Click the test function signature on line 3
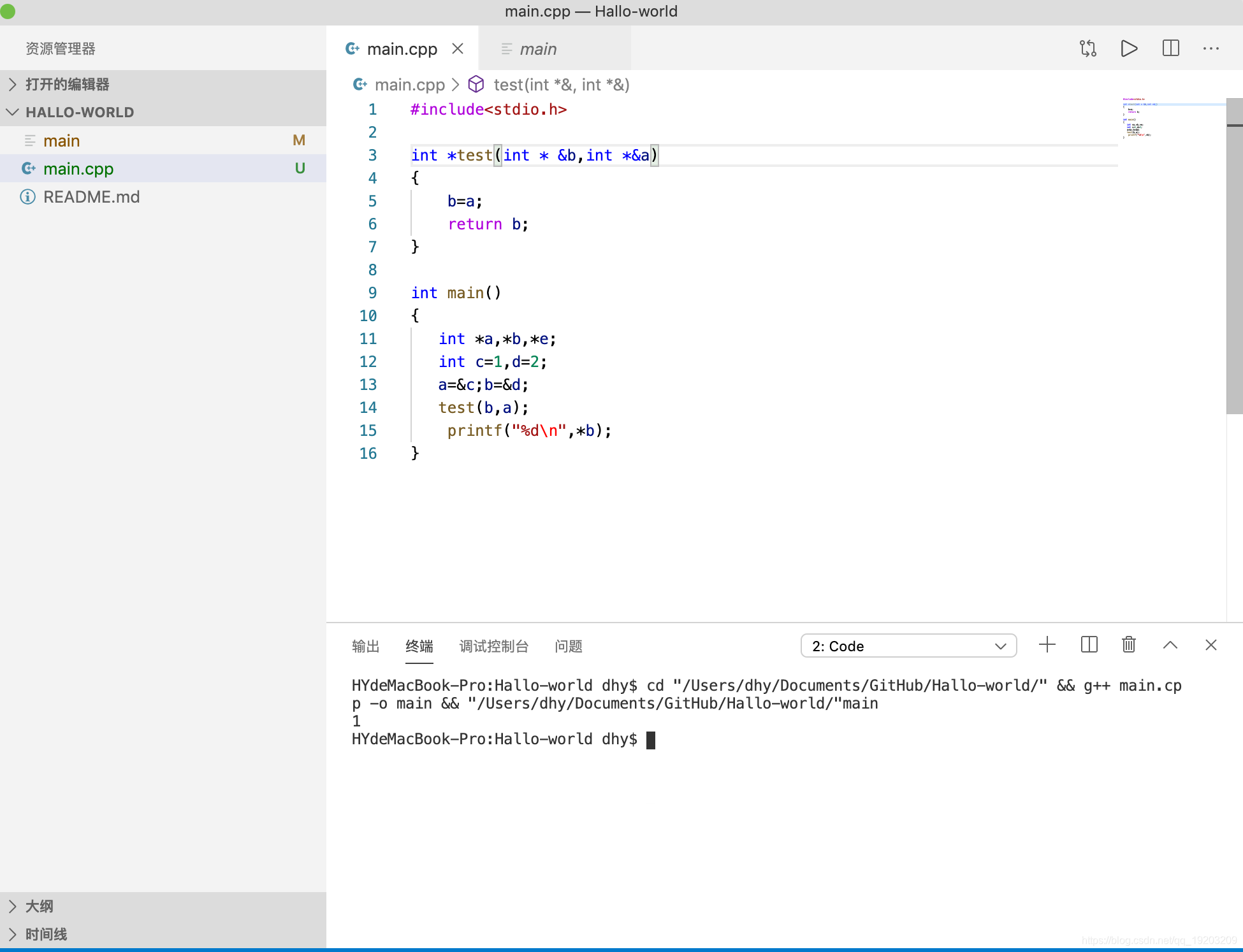Screen dimensions: 1243x952 [x=534, y=155]
